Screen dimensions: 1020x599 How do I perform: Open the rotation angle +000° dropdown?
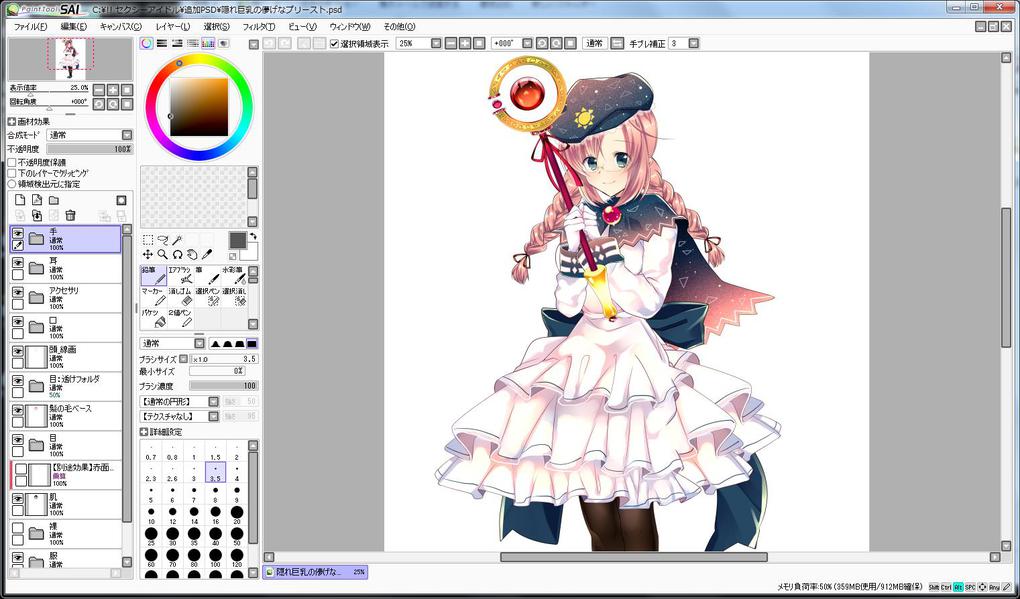click(526, 44)
